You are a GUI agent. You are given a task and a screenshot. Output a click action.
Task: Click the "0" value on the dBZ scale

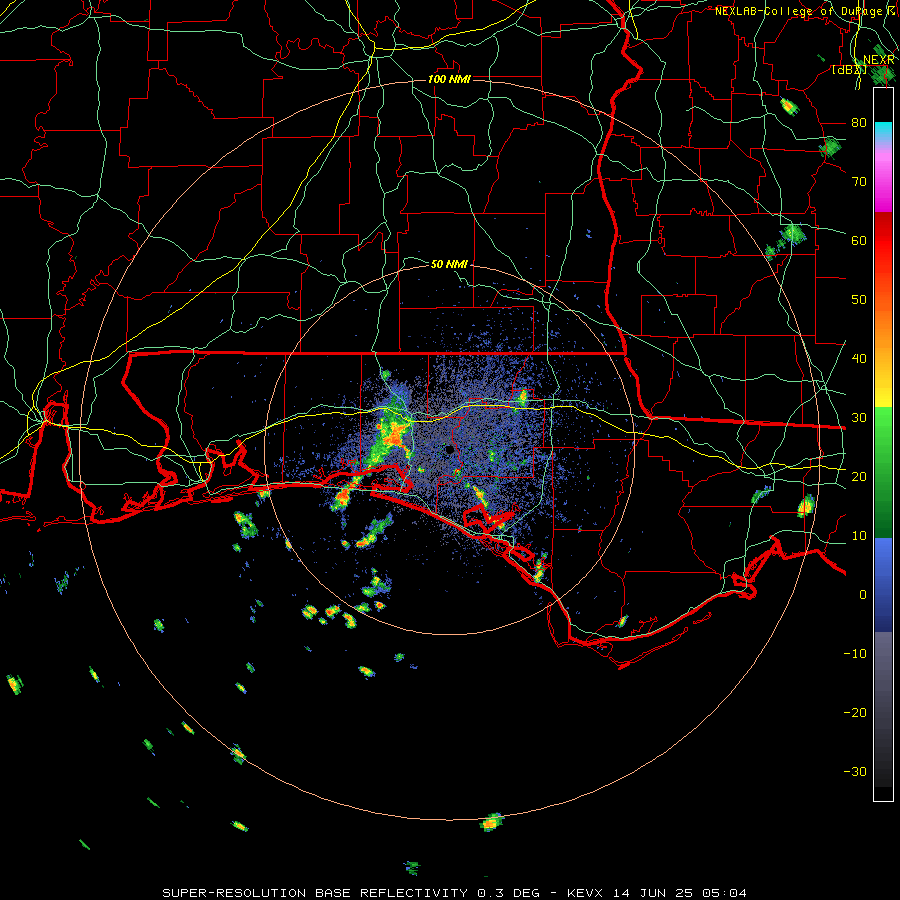coord(863,595)
